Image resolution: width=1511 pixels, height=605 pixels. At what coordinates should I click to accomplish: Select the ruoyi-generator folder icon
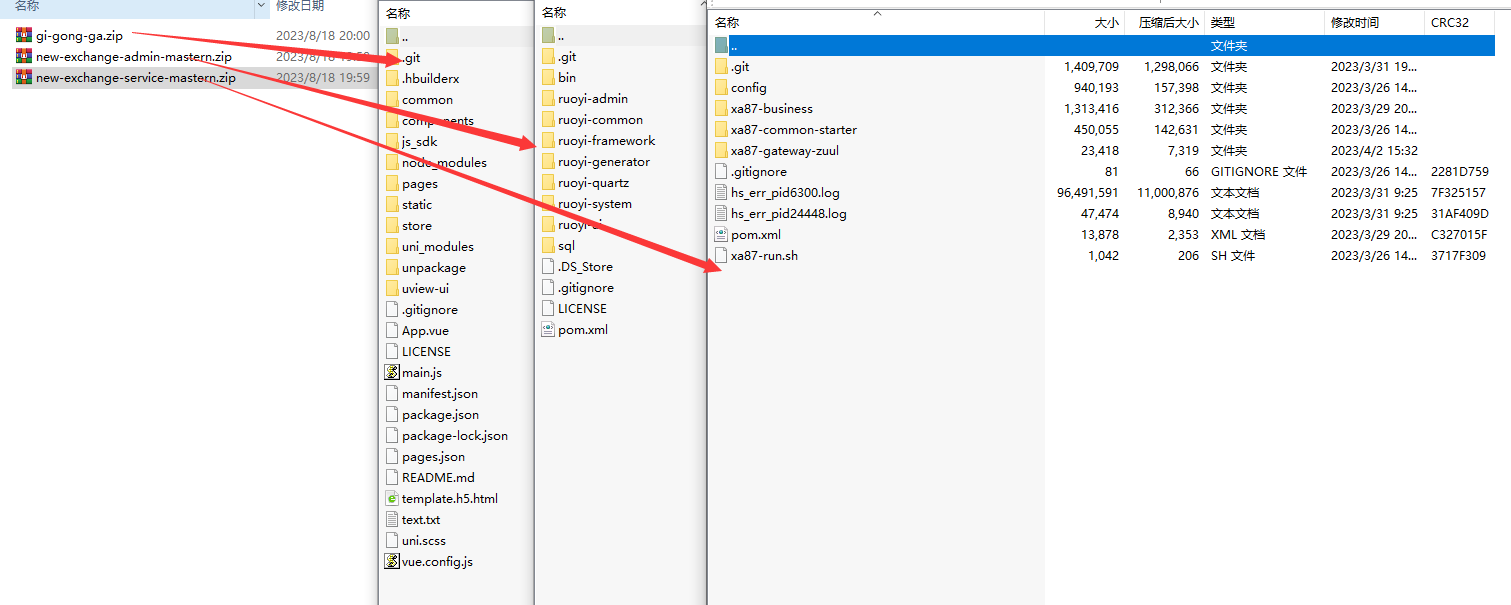coord(548,161)
